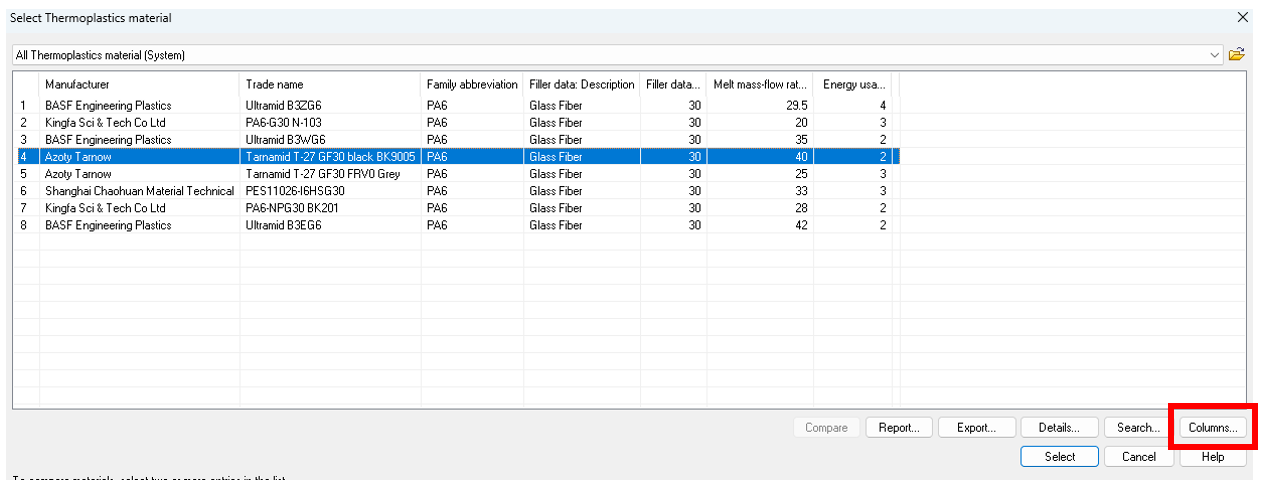Click the Energy usage column header
The image size is (1268, 488).
851,84
